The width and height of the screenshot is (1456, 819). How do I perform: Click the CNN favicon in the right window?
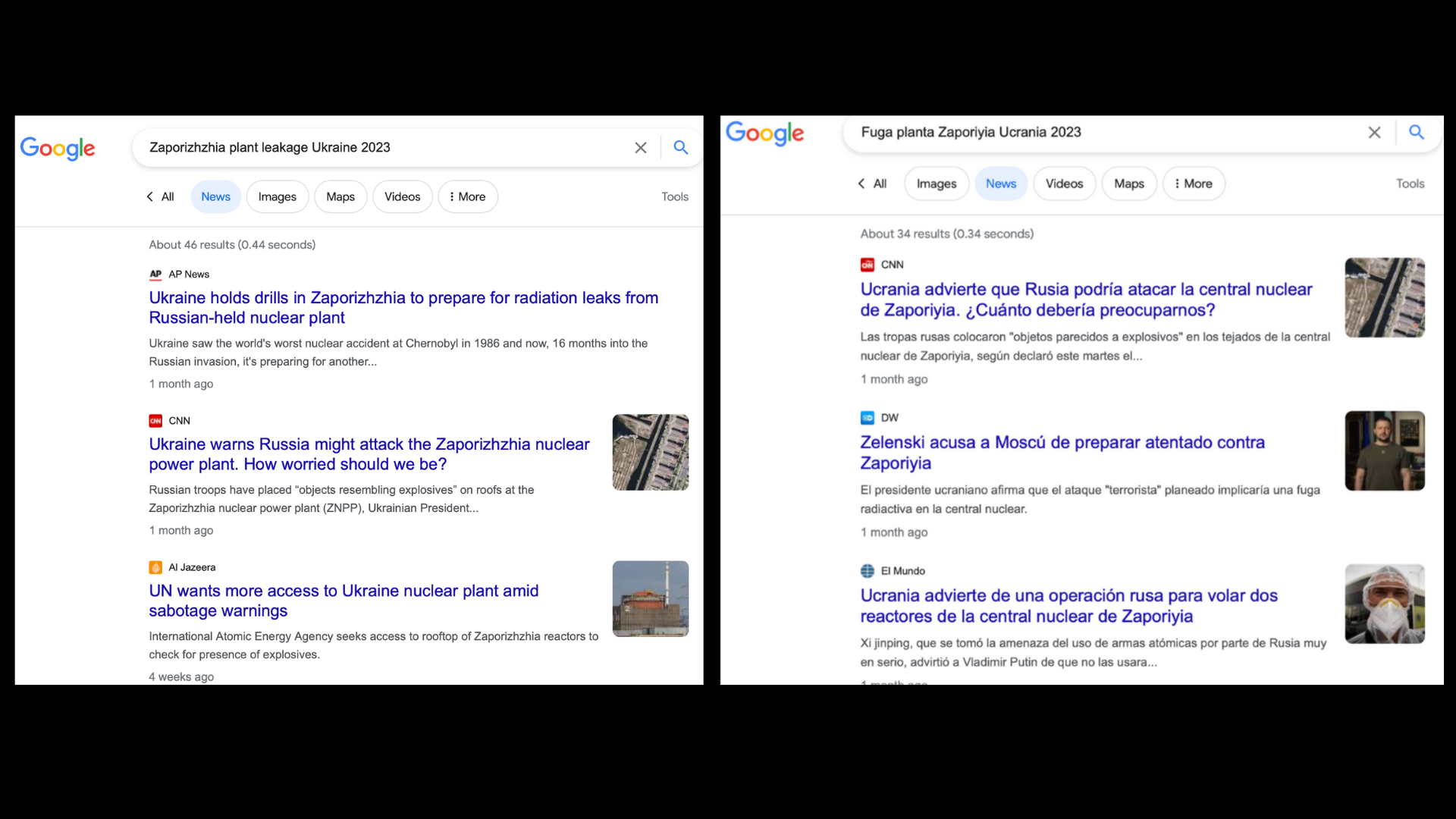point(868,265)
